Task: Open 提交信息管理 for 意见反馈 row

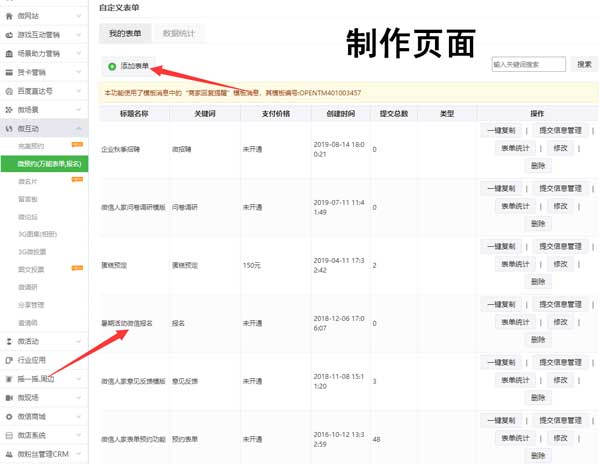Action: pyautogui.click(x=560, y=363)
